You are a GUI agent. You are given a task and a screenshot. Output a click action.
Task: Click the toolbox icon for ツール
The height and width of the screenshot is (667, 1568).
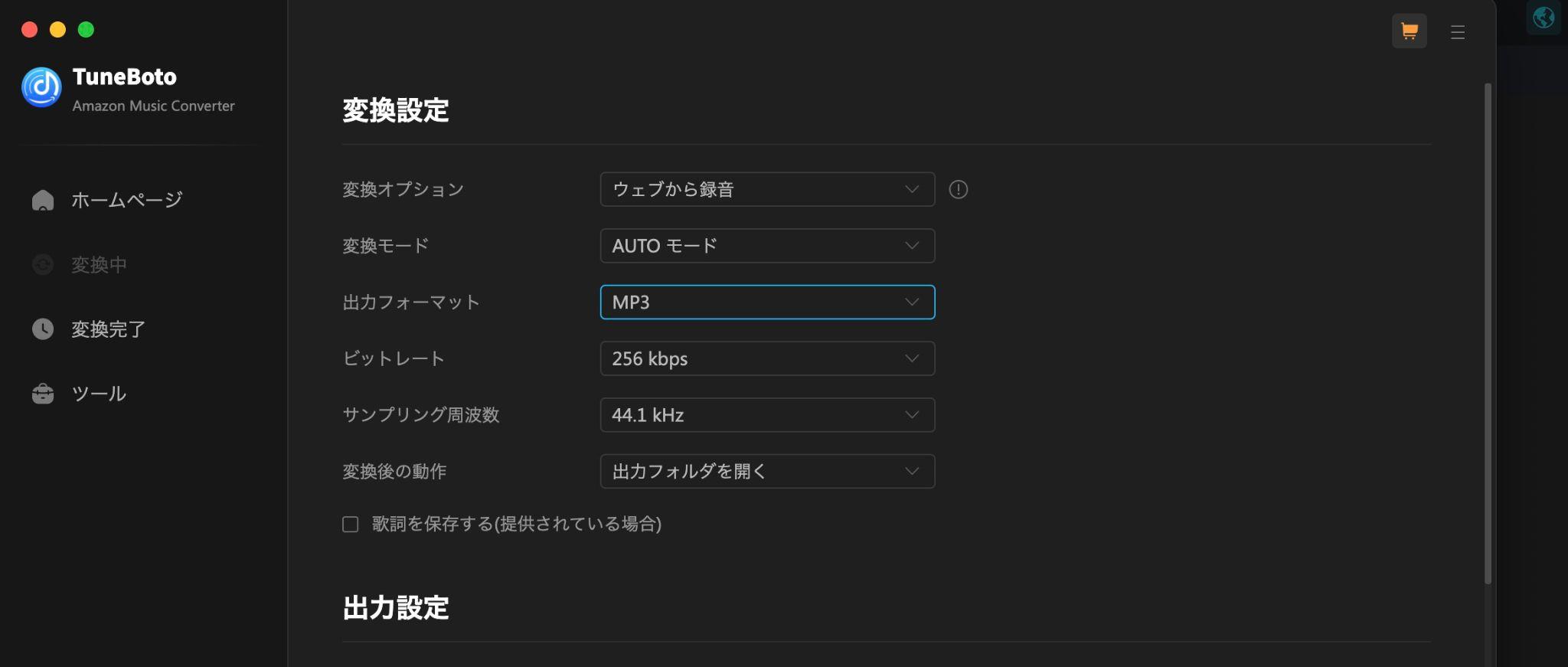[x=43, y=394]
